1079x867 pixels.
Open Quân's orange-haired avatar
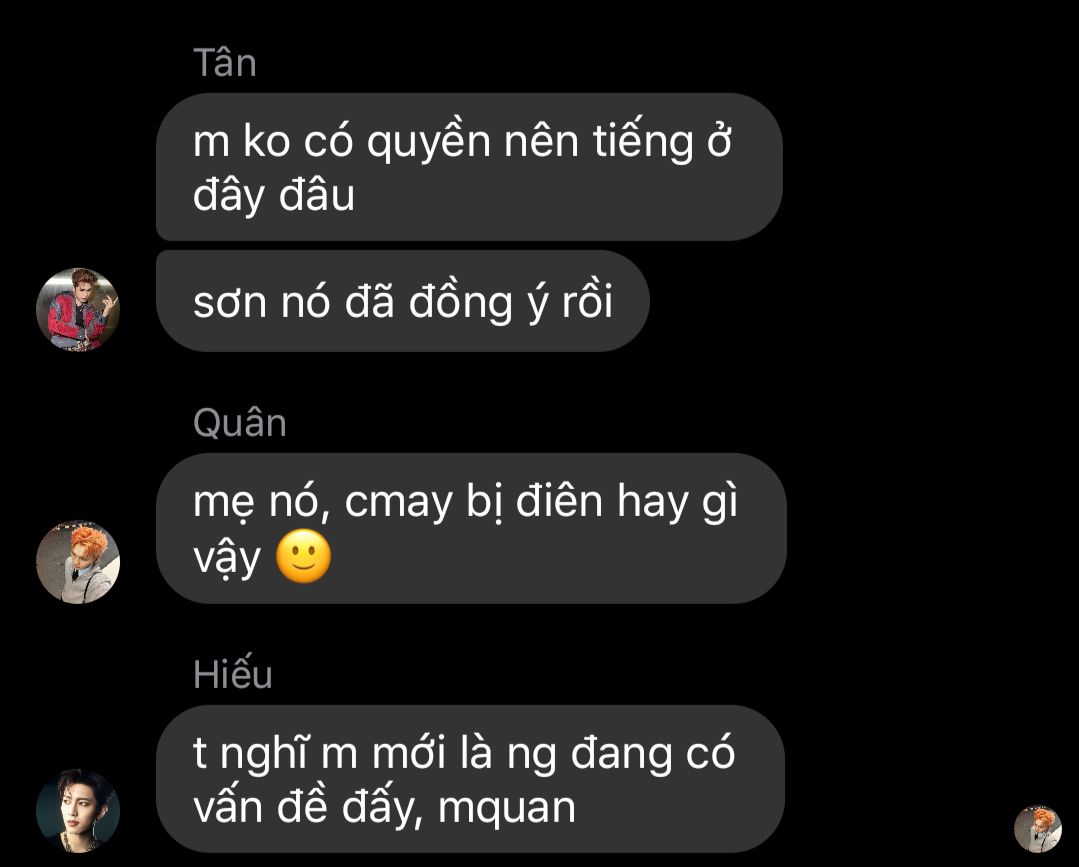coord(78,562)
